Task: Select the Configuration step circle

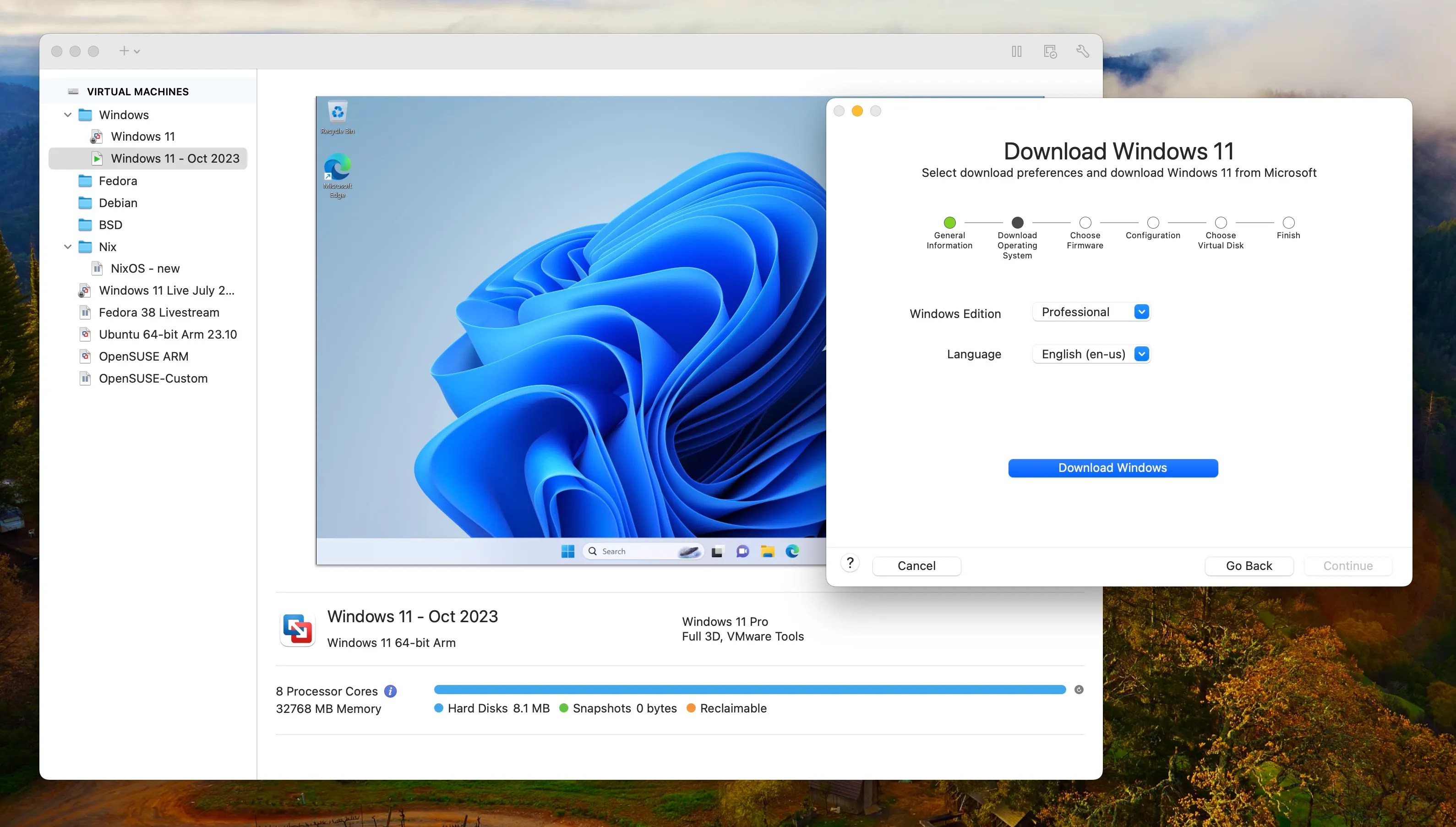Action: click(1153, 223)
